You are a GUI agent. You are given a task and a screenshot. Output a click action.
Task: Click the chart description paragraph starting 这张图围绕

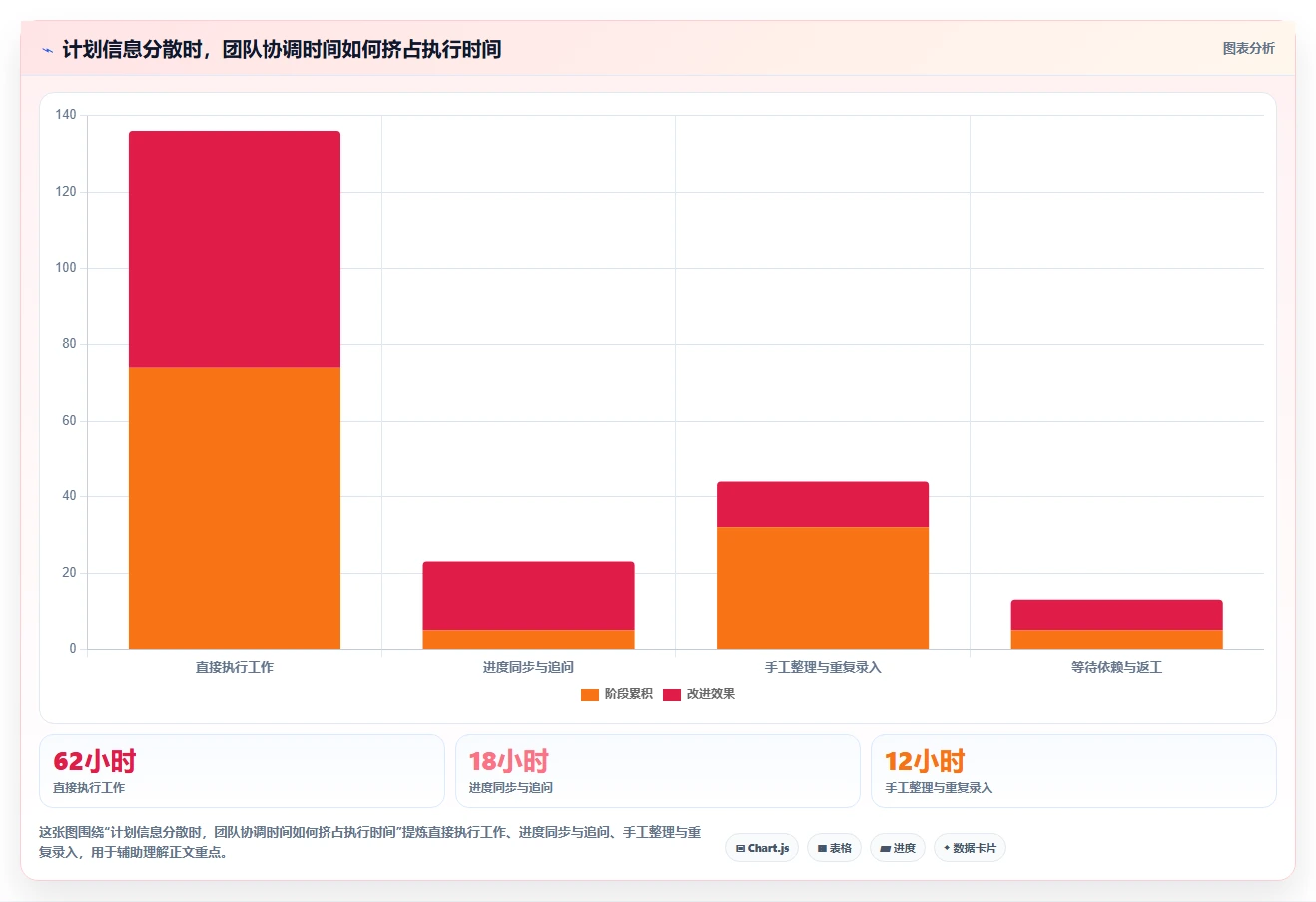click(x=370, y=842)
